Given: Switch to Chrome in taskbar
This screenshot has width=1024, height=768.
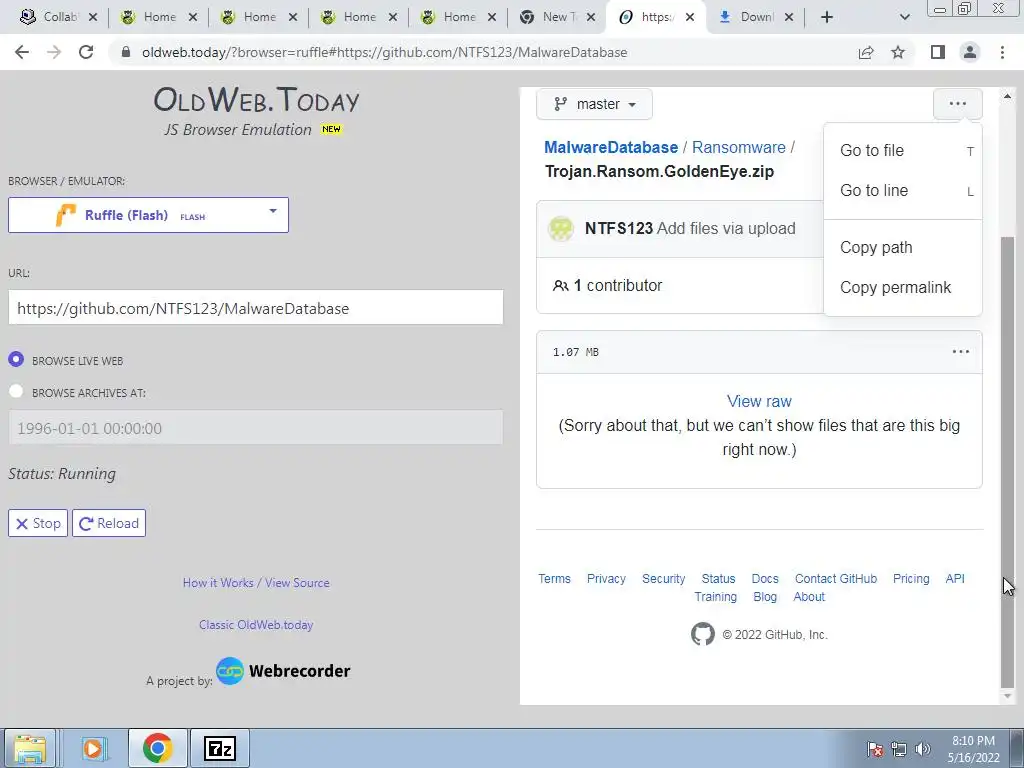Looking at the screenshot, I should (x=157, y=748).
